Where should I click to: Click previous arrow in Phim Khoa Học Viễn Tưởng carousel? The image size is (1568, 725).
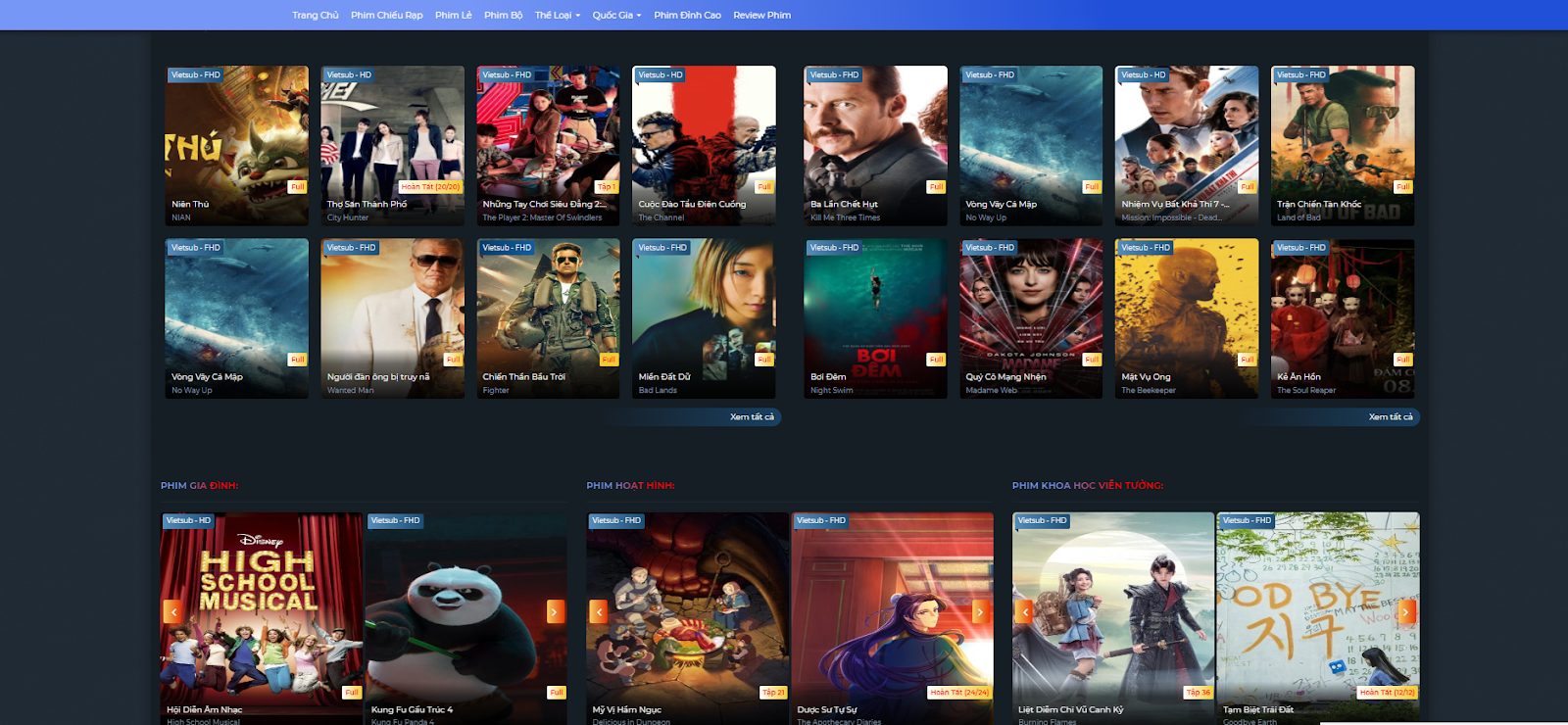click(x=1025, y=611)
